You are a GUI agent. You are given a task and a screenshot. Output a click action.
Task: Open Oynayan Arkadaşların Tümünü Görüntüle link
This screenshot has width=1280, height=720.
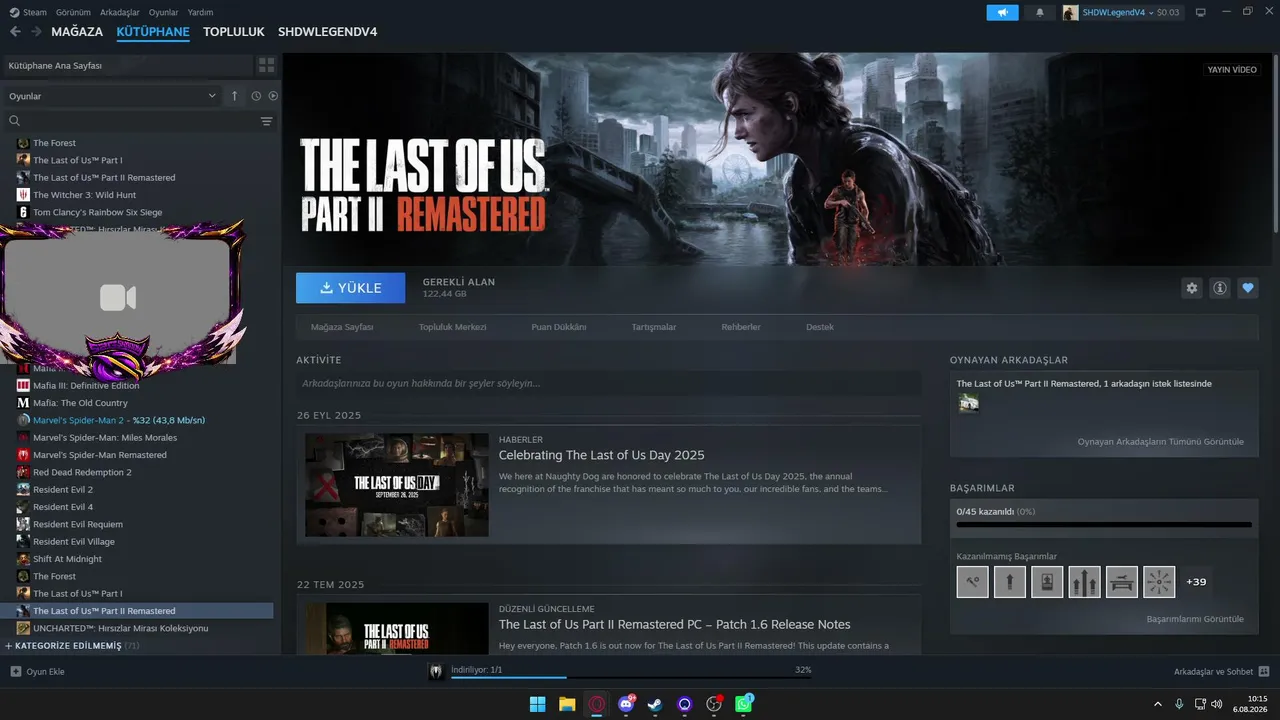point(1160,441)
